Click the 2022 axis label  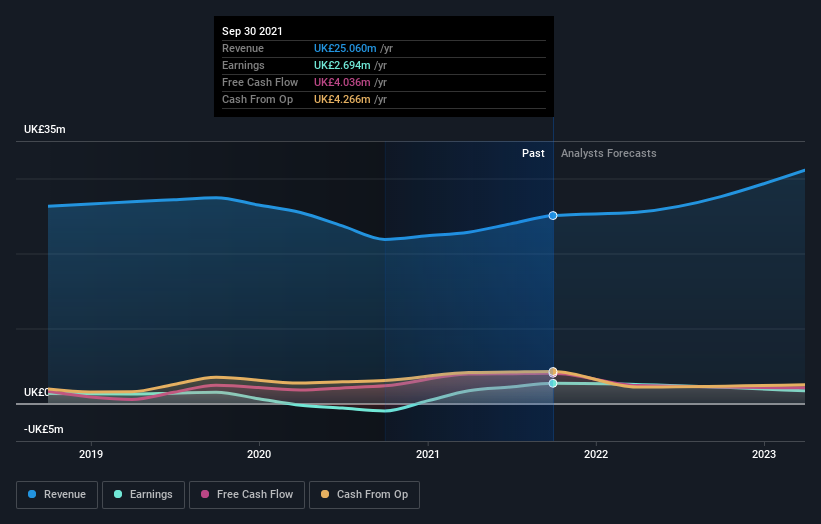pyautogui.click(x=596, y=454)
